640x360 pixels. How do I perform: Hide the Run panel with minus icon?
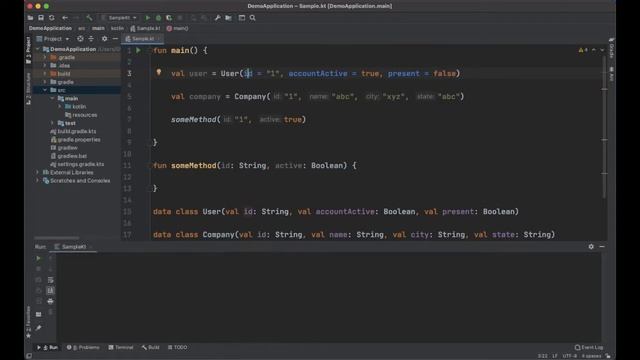coord(602,247)
